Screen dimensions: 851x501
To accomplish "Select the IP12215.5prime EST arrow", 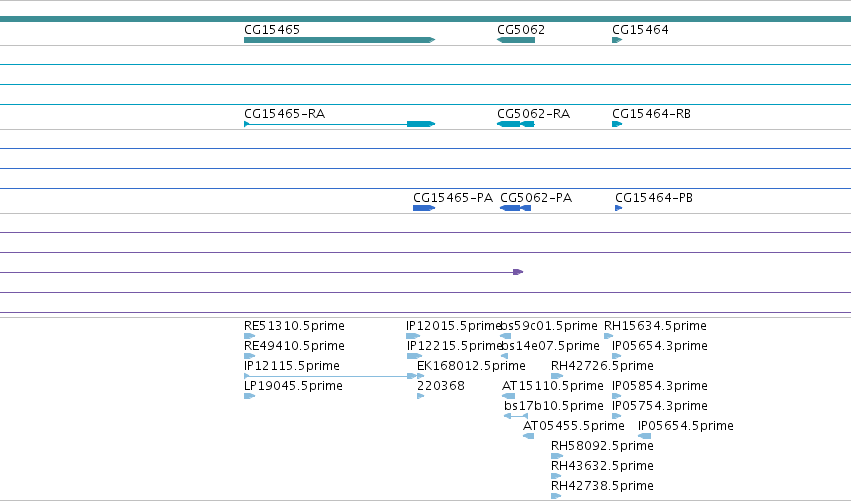I will [x=415, y=356].
